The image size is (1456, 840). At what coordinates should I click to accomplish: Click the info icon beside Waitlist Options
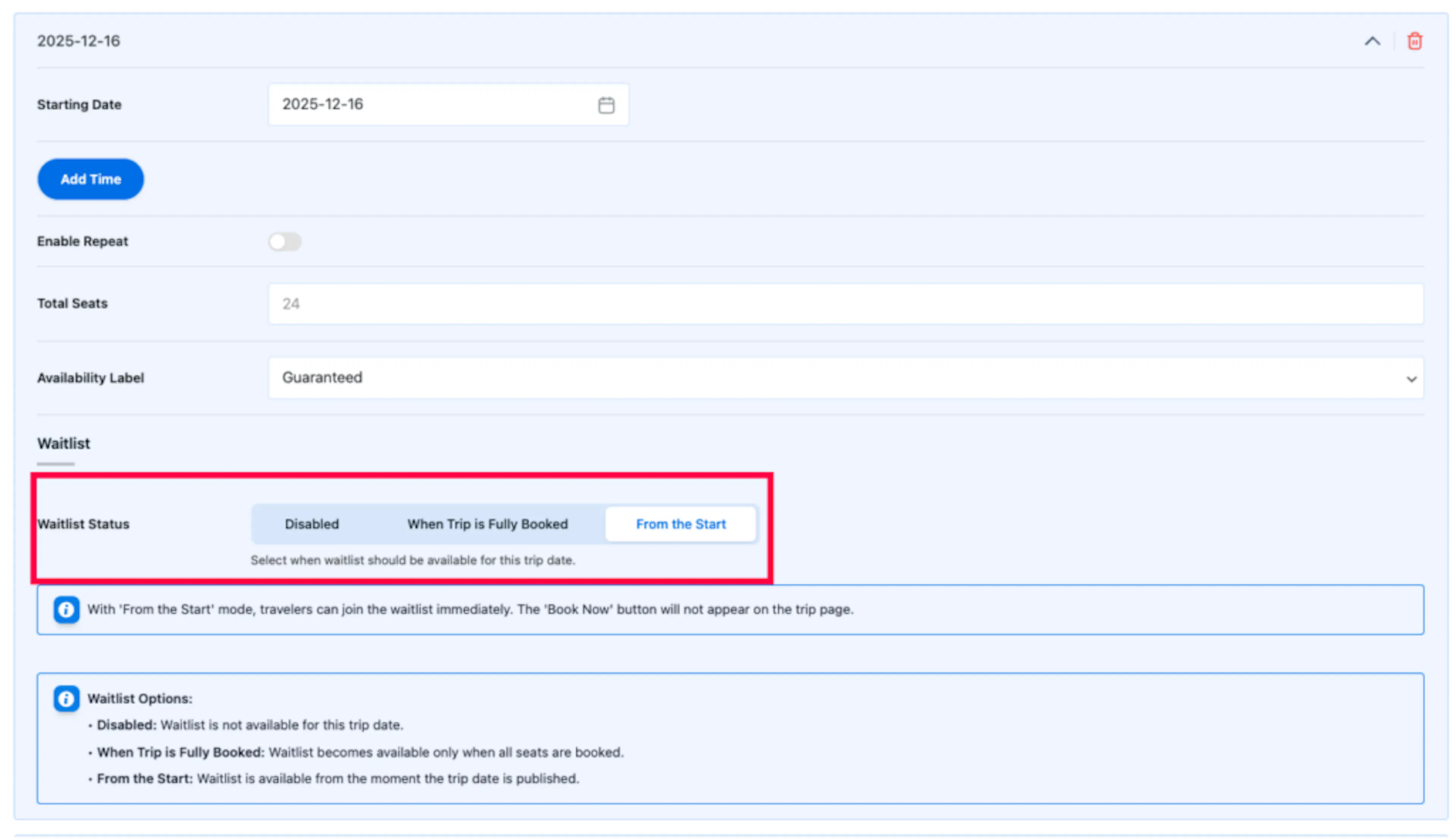(66, 698)
